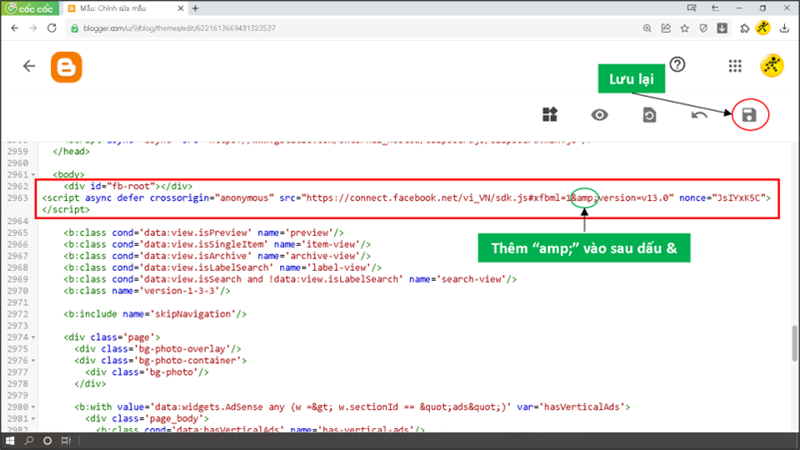
Task: Collapse the fold arrow at line 2981
Action: tap(33, 419)
